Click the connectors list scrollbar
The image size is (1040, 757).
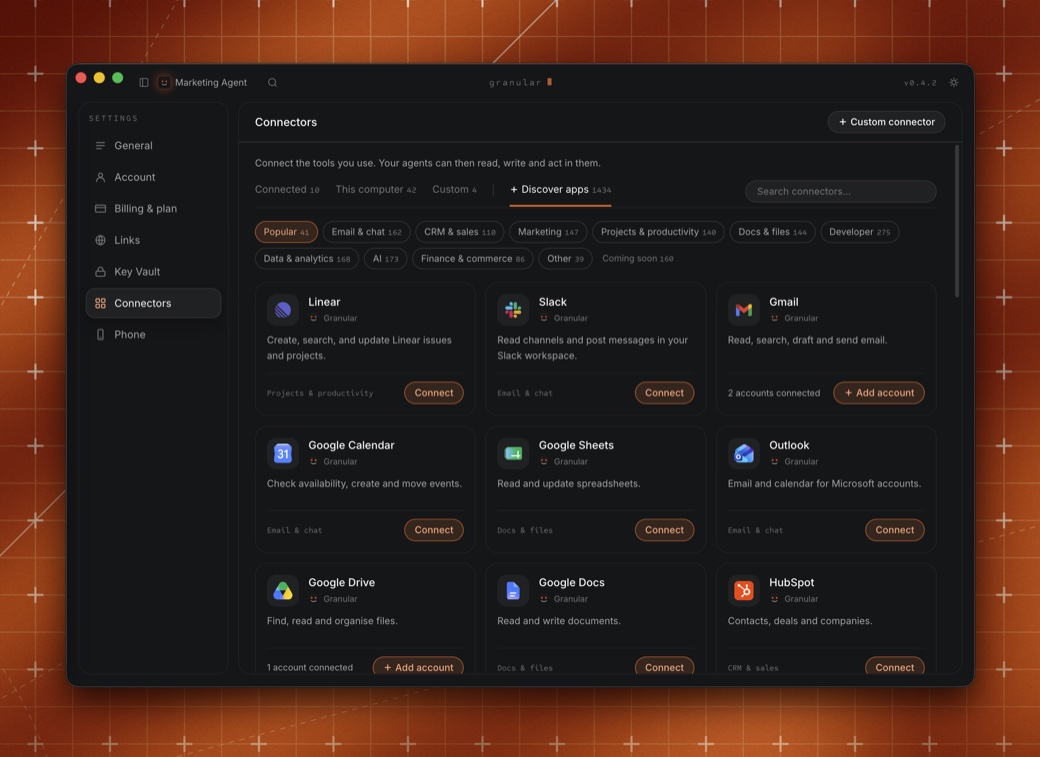coord(956,221)
